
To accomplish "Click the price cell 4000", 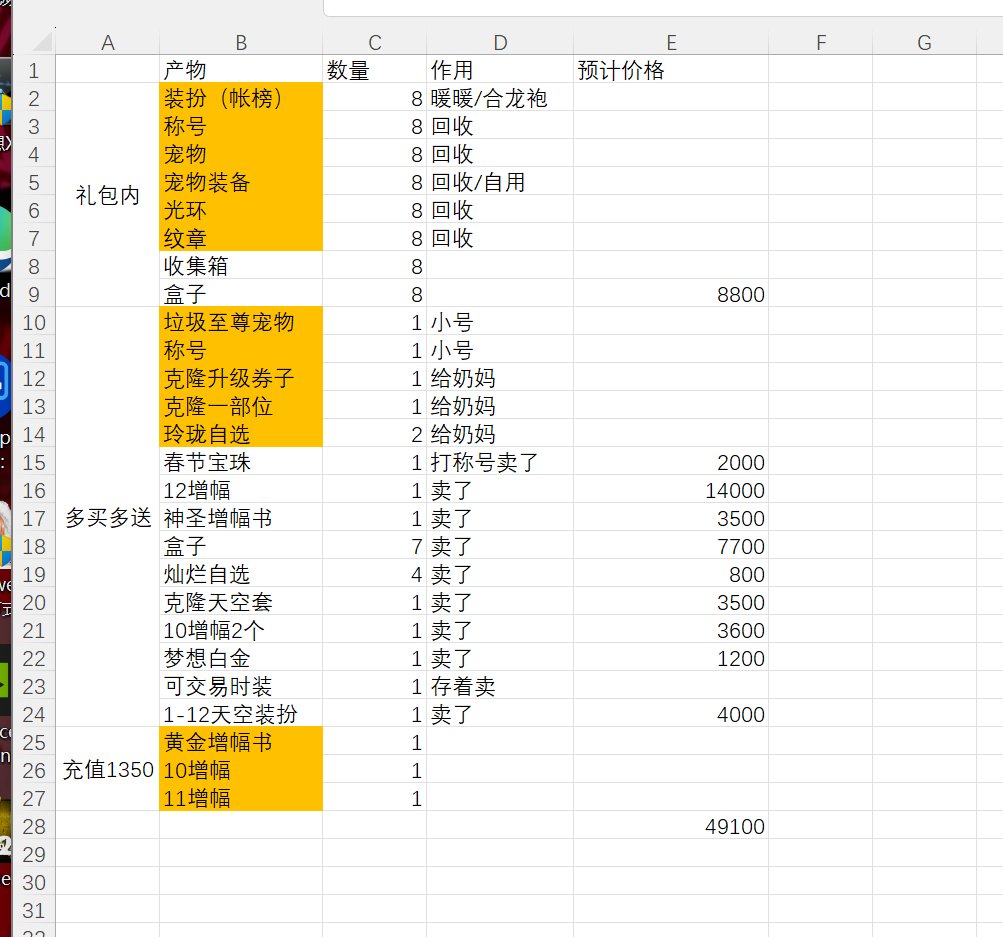I will 671,714.
